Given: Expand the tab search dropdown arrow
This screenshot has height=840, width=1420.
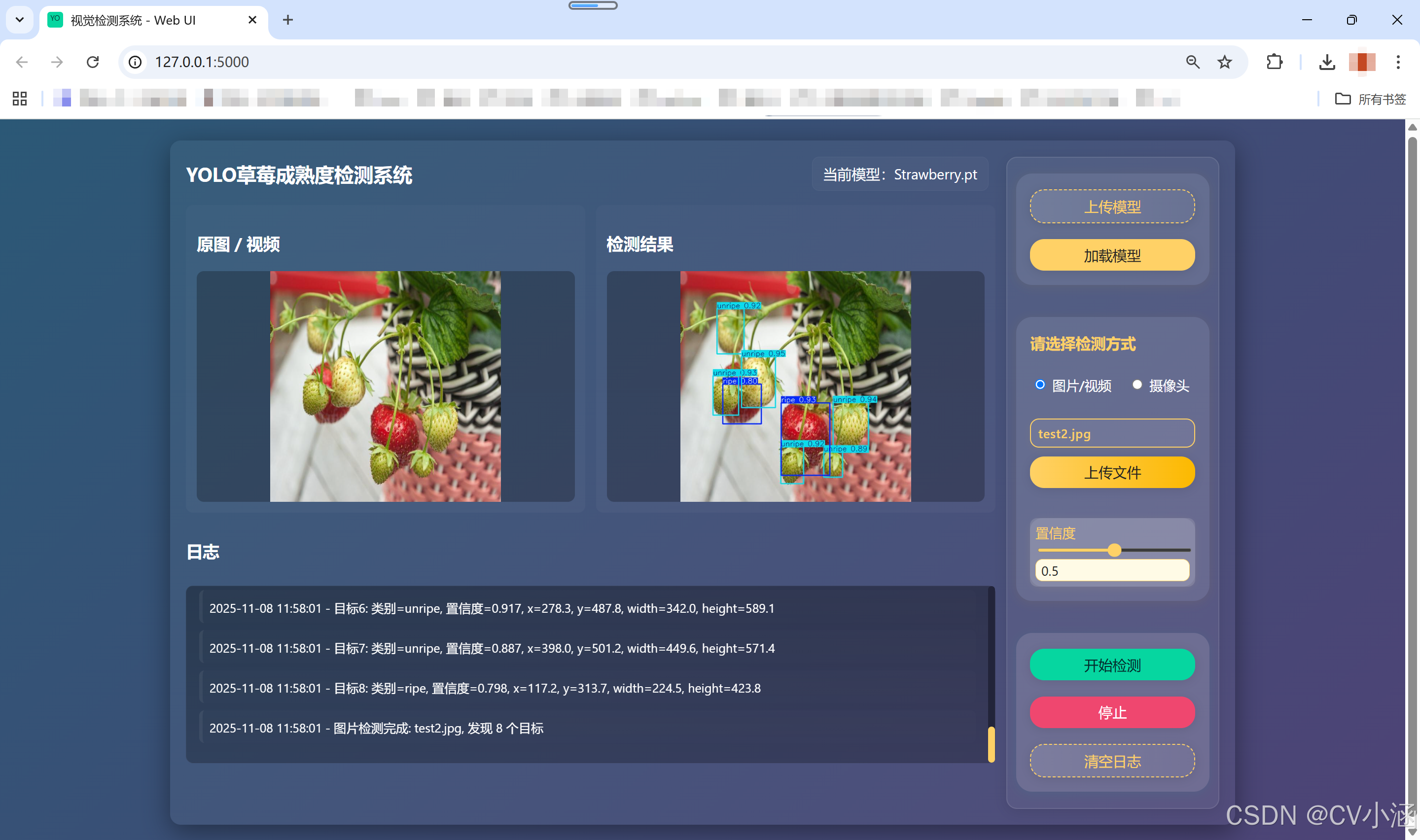Looking at the screenshot, I should click(x=20, y=20).
